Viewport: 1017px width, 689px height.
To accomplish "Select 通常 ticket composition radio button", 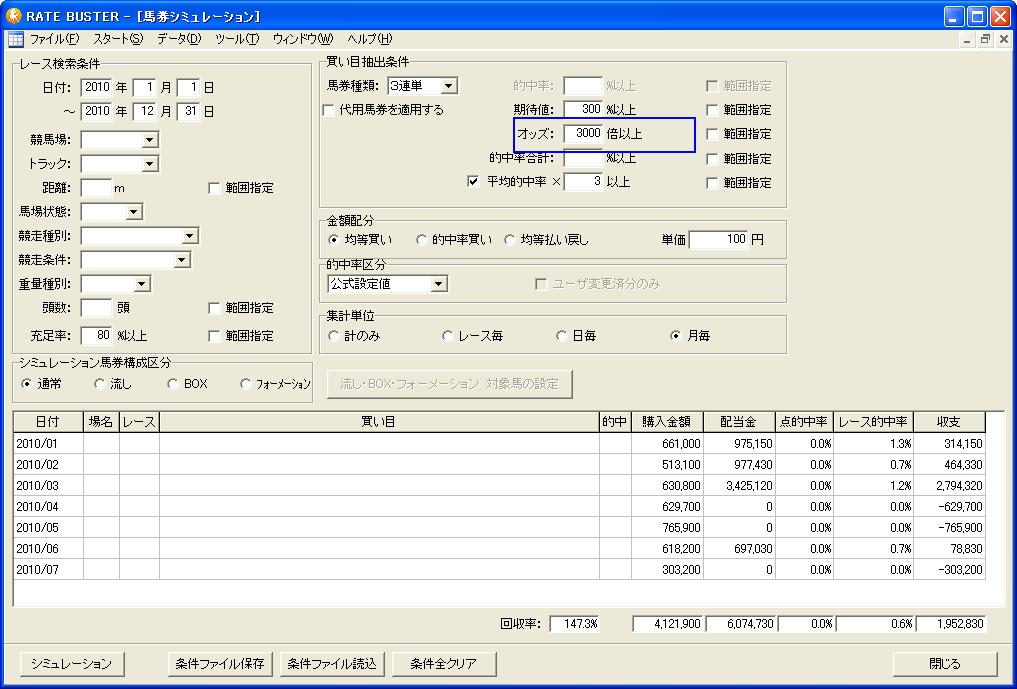I will [27, 384].
